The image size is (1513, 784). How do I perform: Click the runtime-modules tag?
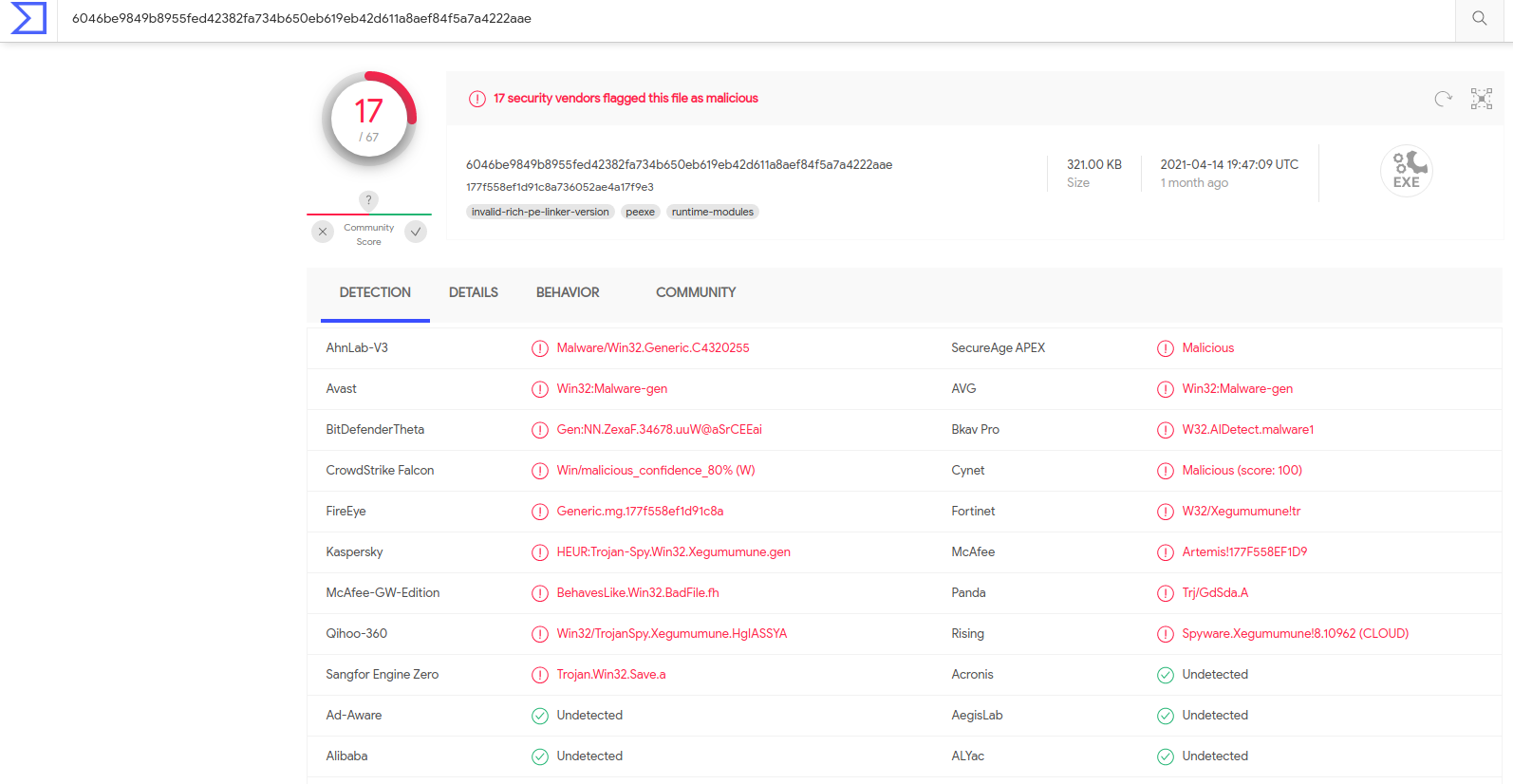pos(712,212)
